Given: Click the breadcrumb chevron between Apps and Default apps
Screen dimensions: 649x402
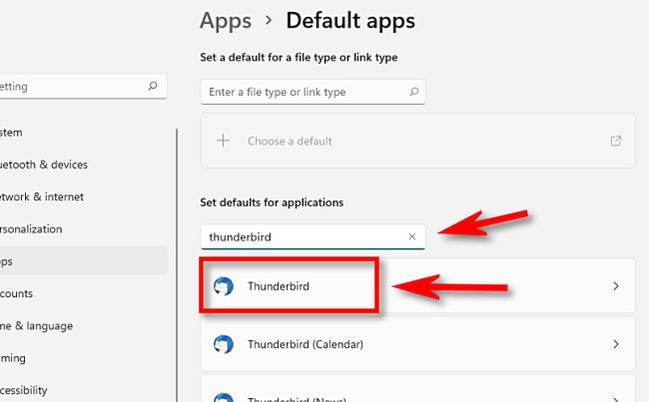Looking at the screenshot, I should [x=269, y=20].
